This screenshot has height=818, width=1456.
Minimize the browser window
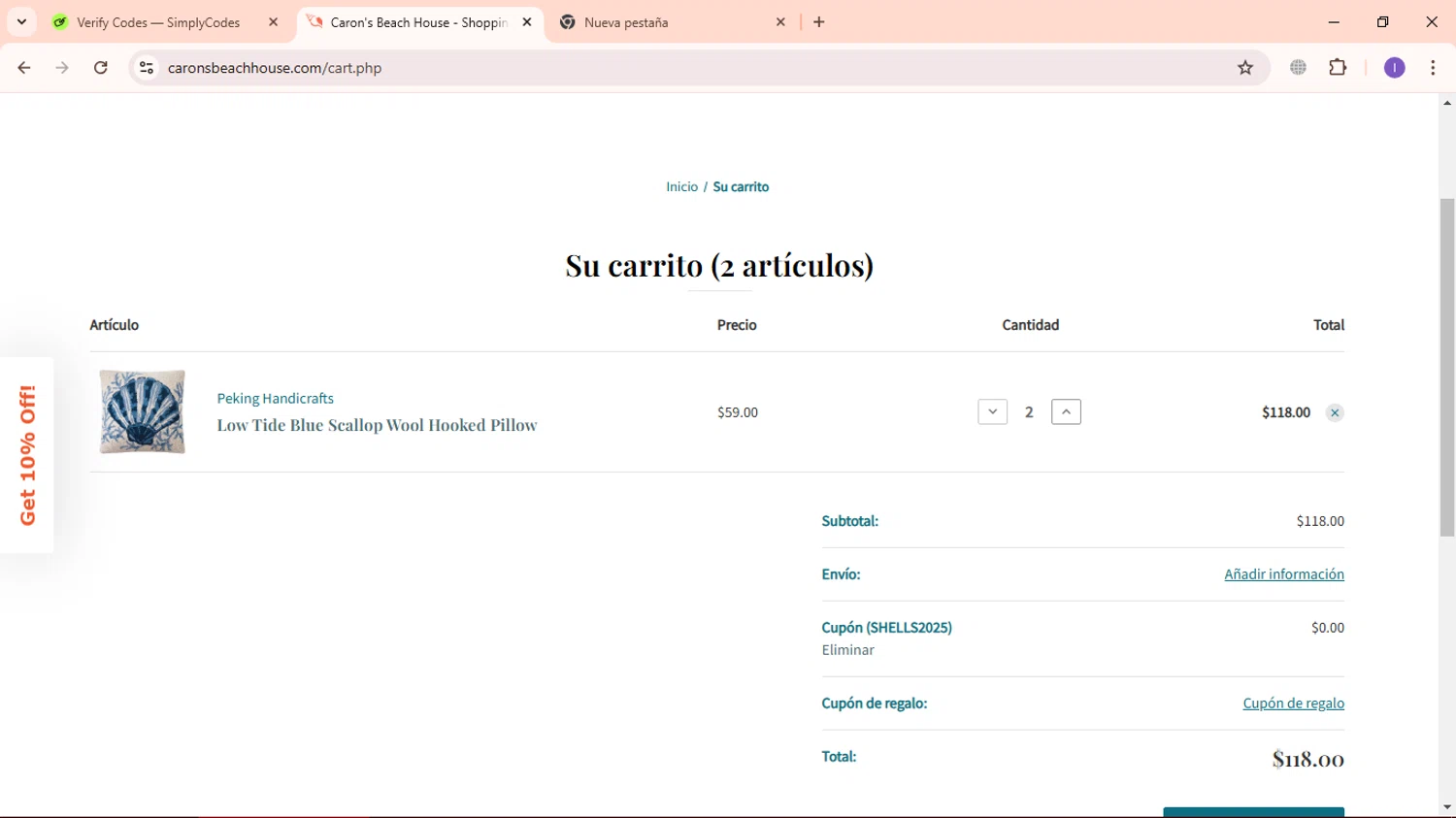pos(1334,21)
